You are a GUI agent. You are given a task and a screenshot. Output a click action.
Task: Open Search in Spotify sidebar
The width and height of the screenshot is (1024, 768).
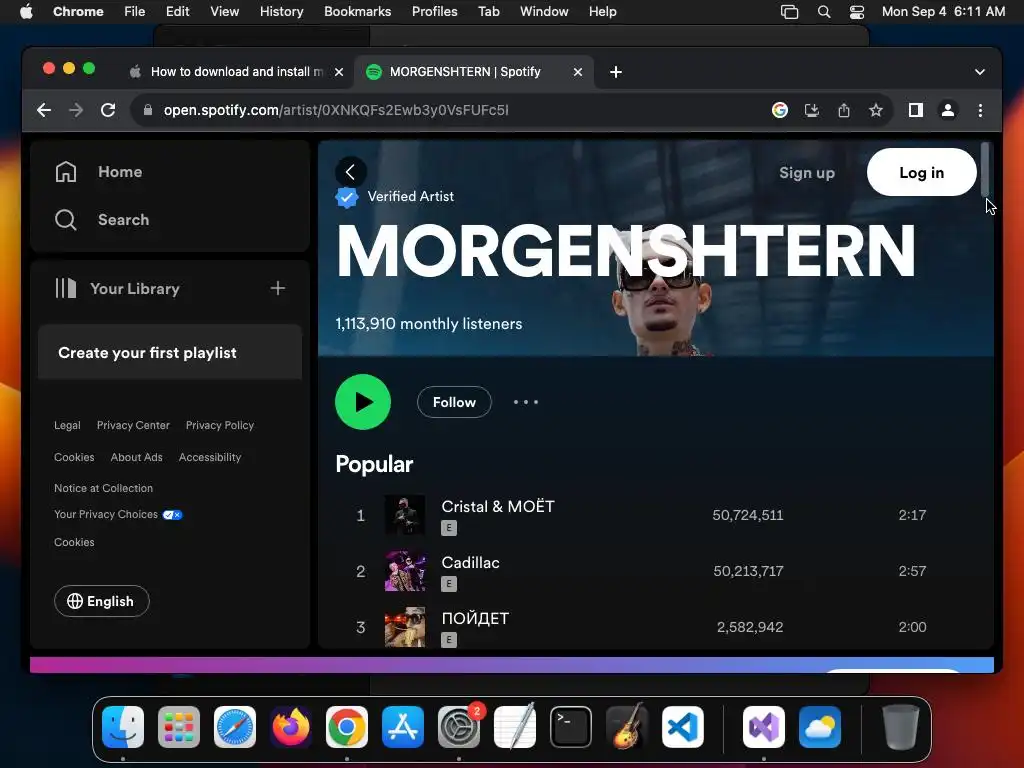pyautogui.click(x=103, y=219)
